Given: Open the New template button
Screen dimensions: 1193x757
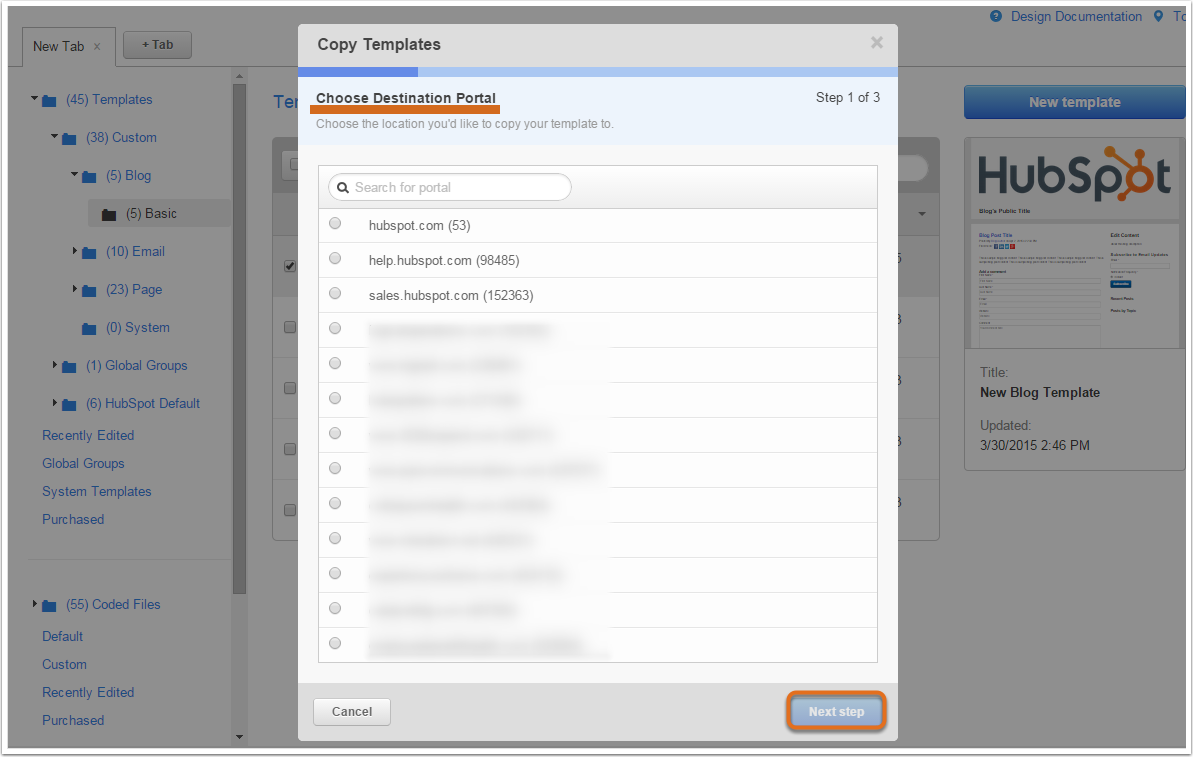Looking at the screenshot, I should (1074, 102).
